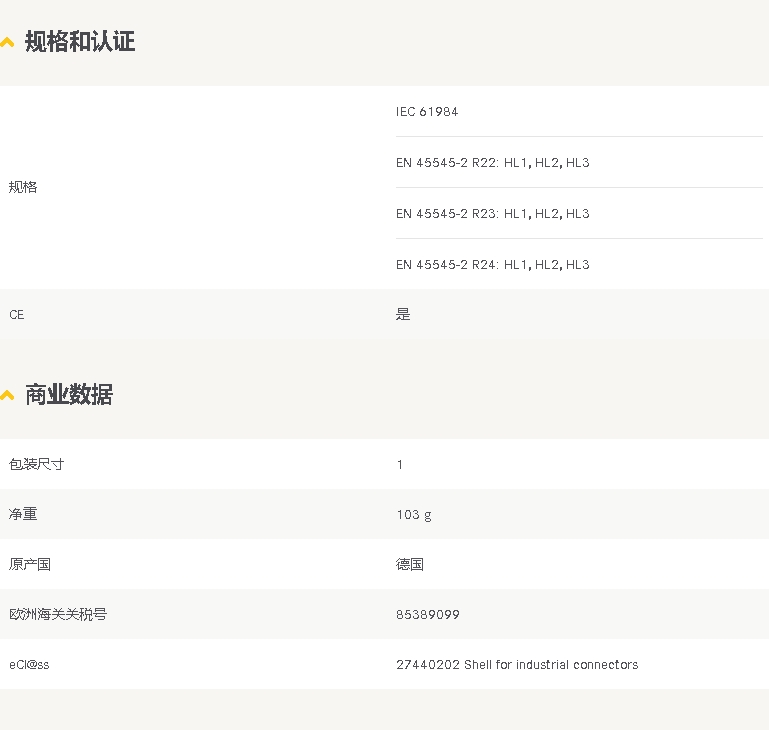
Task: Click the eCl@ss row label
Action: point(29,665)
